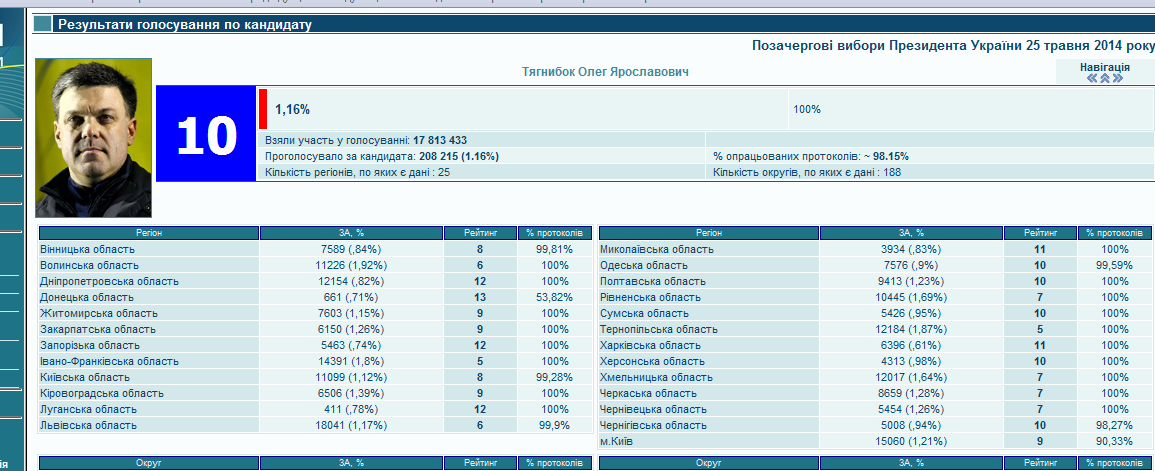Viewport: 1155px width, 471px height.
Task: Open Львівська область region link
Action: [88, 425]
